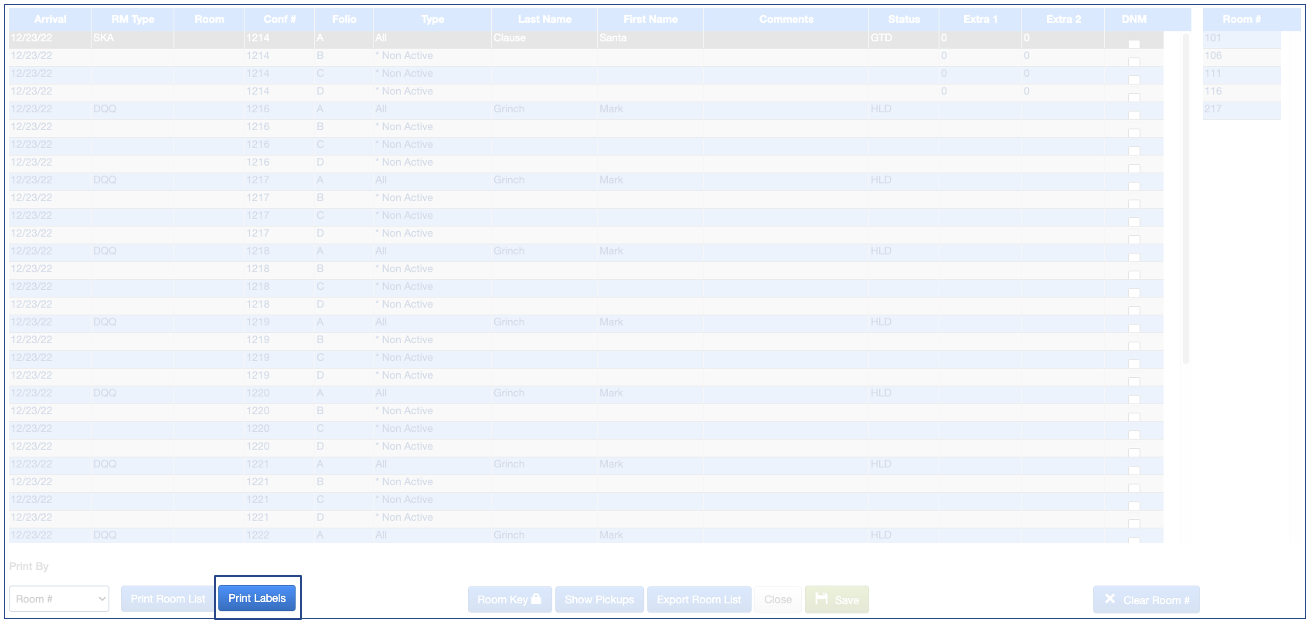The width and height of the screenshot is (1310, 623).
Task: Click the reservation table vertical scrollbar
Action: click(1186, 200)
